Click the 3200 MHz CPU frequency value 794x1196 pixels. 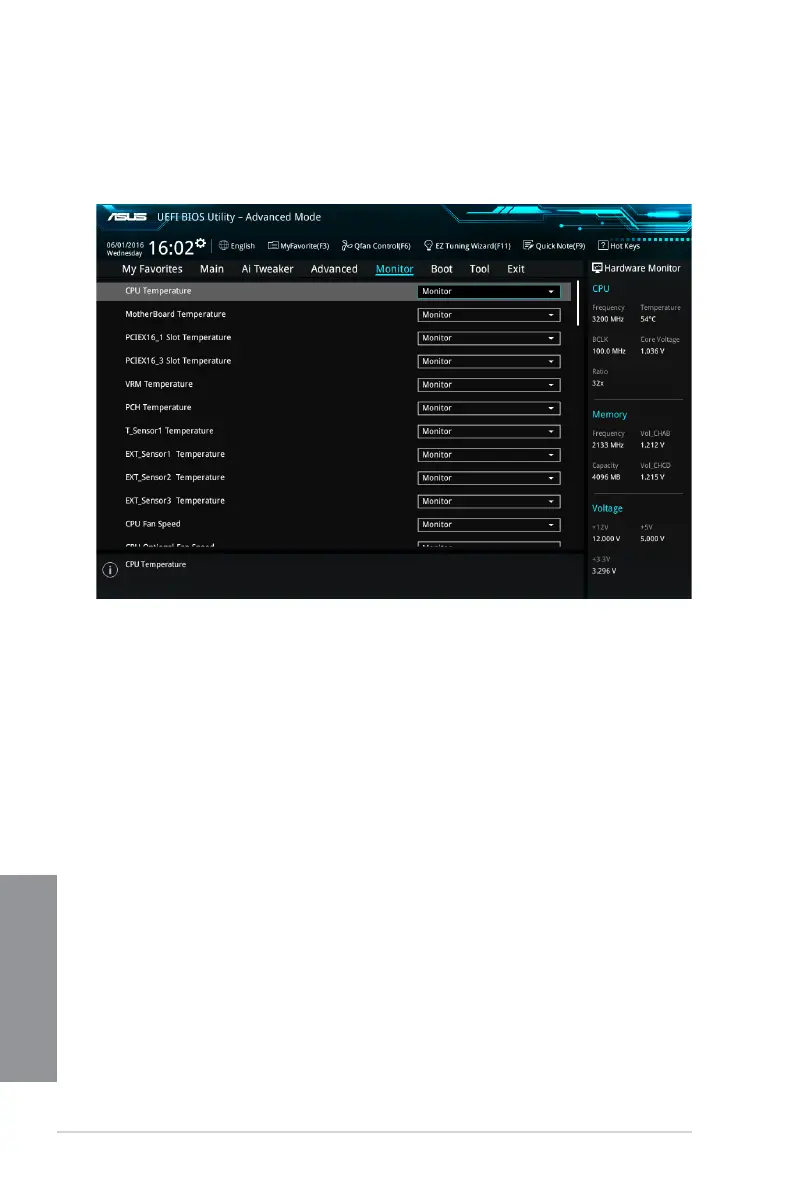(608, 320)
